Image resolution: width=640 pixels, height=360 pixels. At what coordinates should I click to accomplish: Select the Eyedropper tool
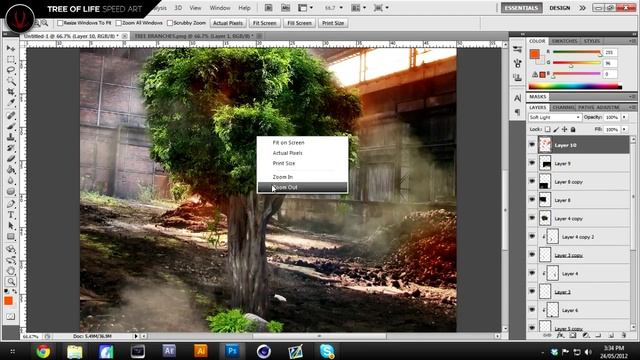click(x=11, y=103)
